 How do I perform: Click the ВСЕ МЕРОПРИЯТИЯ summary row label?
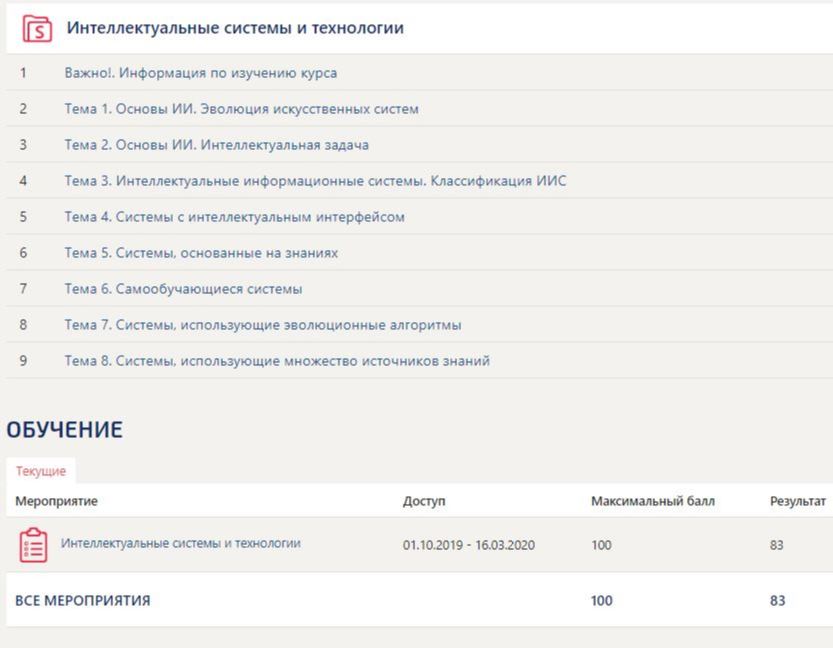(82, 601)
